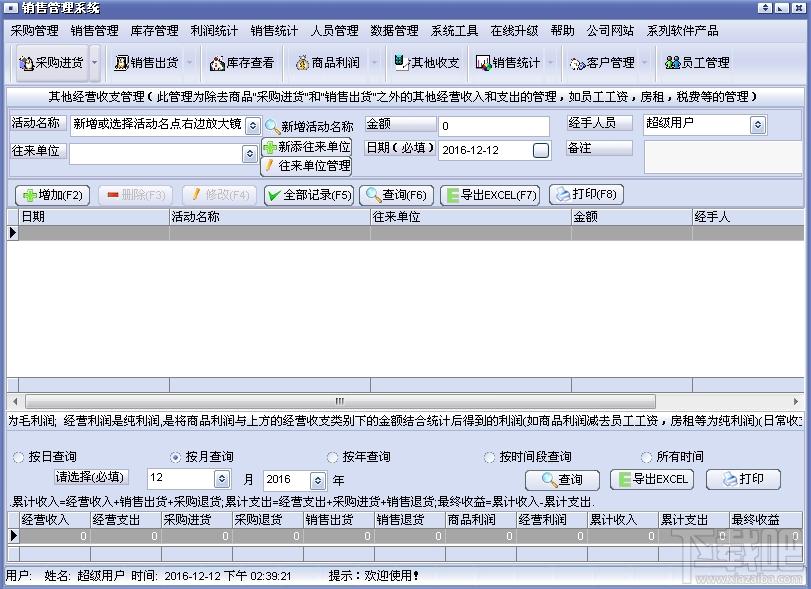Viewport: 811px width, 589px height.
Task: Open the 销售统计 toolbar icon
Action: point(508,63)
